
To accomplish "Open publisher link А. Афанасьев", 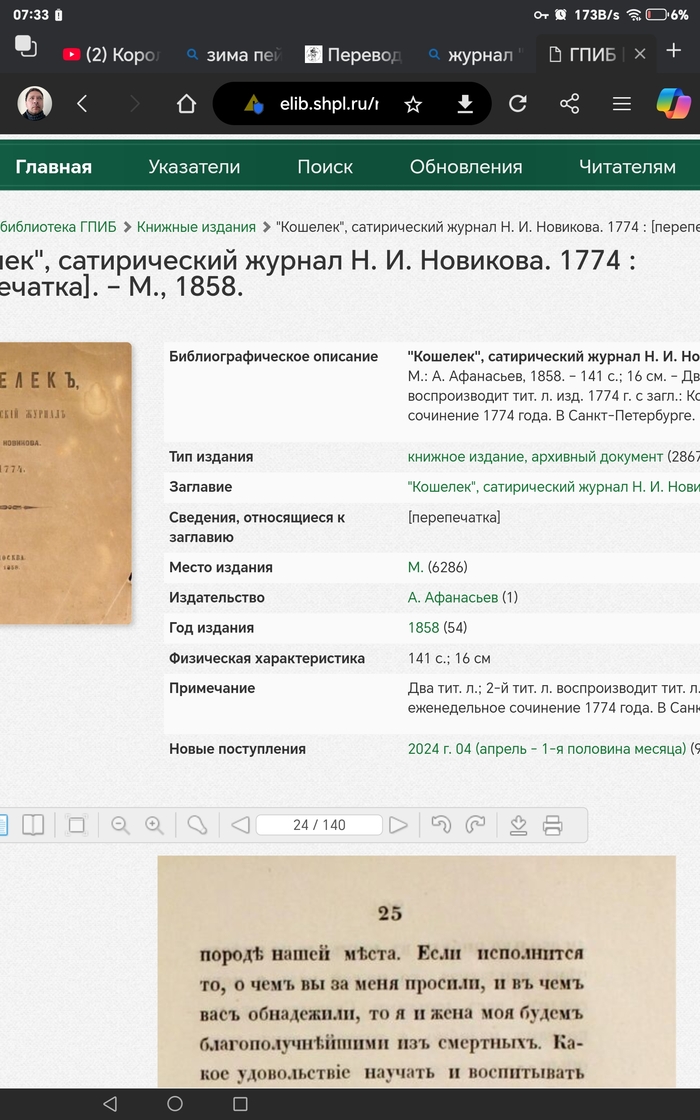I will click(x=452, y=598).
